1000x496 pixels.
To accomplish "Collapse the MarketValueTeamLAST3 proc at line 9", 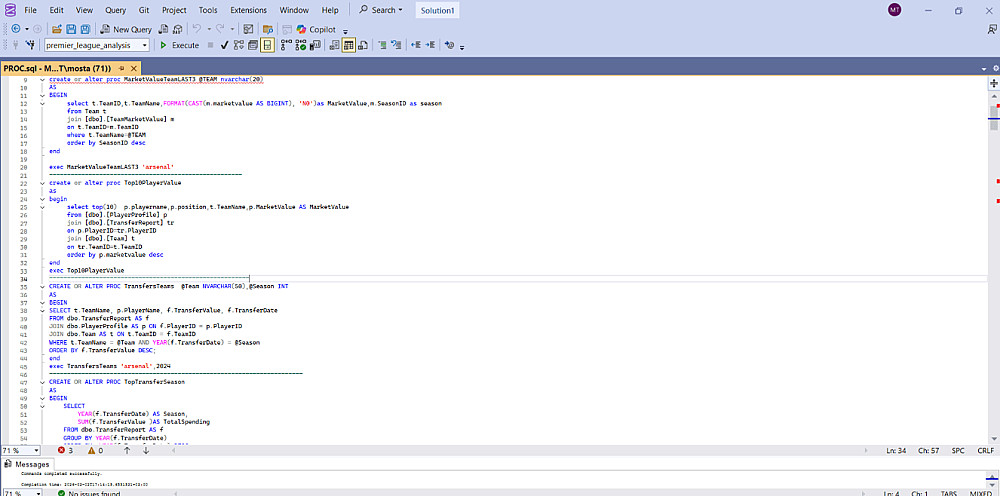I will tap(42, 80).
